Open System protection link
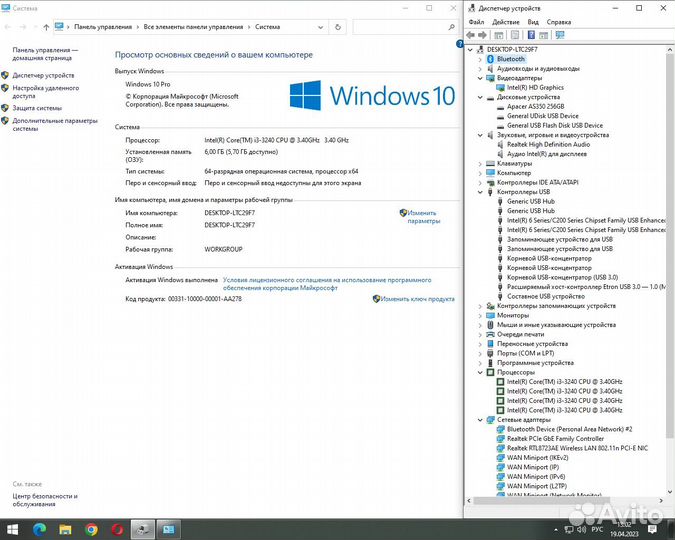Screen dimensions: 675x540 37,108
